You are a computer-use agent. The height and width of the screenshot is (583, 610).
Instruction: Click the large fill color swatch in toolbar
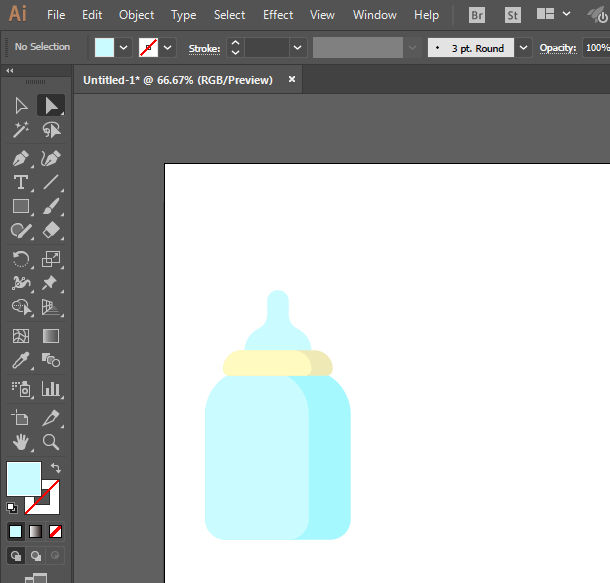24,478
